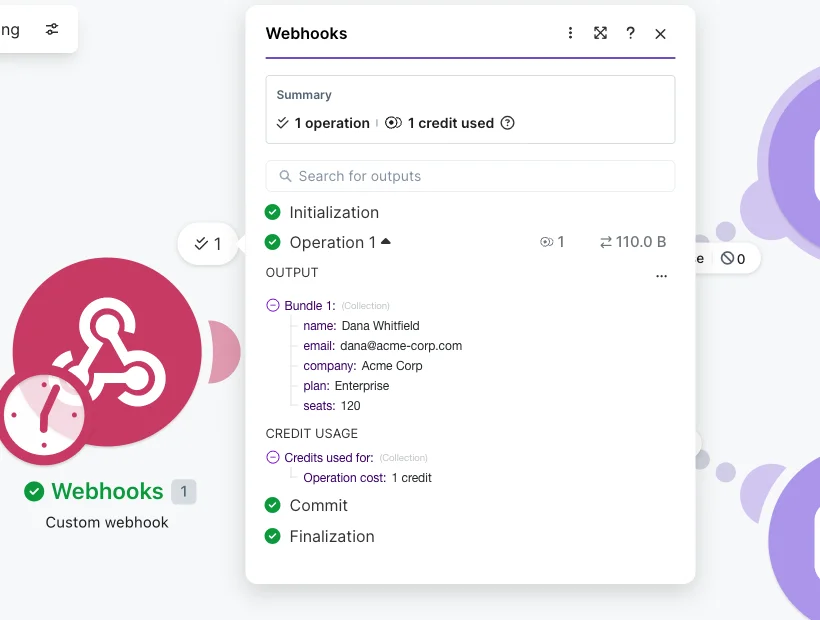
Task: Click the Custom webhook subtitle
Action: point(107,522)
